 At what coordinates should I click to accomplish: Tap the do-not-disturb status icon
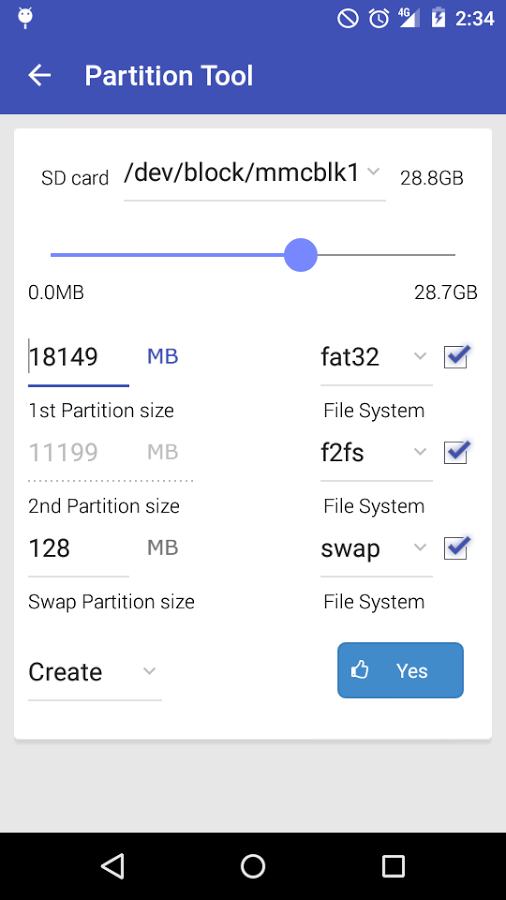tap(348, 18)
